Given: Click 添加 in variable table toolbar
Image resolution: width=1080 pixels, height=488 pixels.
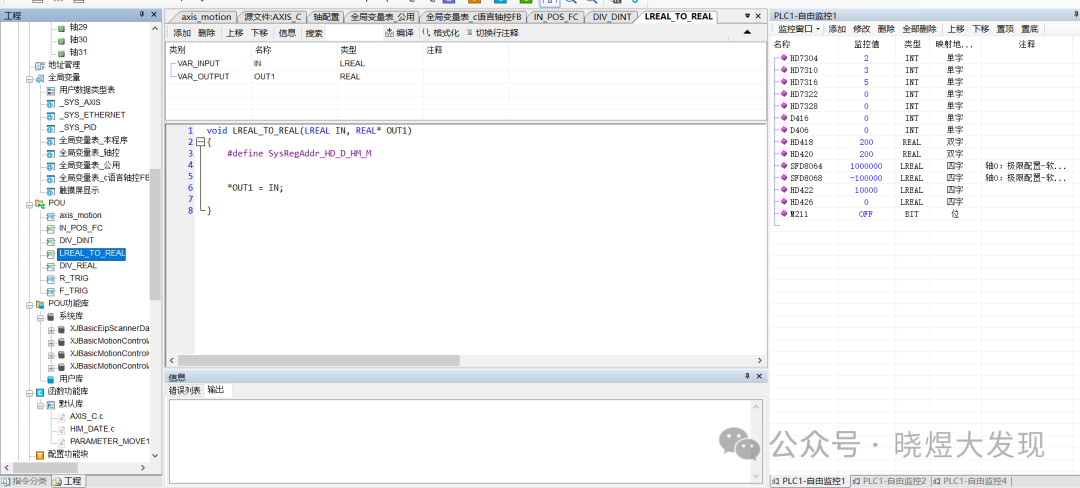Looking at the screenshot, I should point(182,33).
